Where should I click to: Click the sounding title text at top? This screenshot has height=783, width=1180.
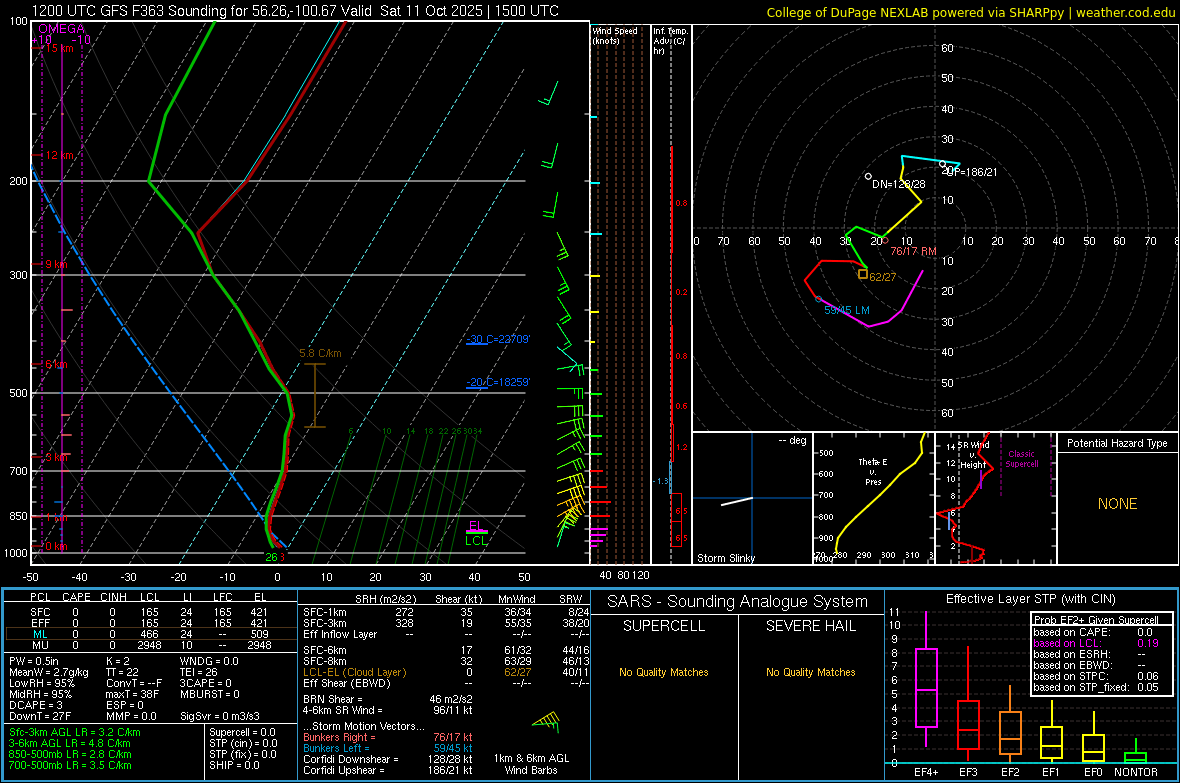(x=295, y=11)
